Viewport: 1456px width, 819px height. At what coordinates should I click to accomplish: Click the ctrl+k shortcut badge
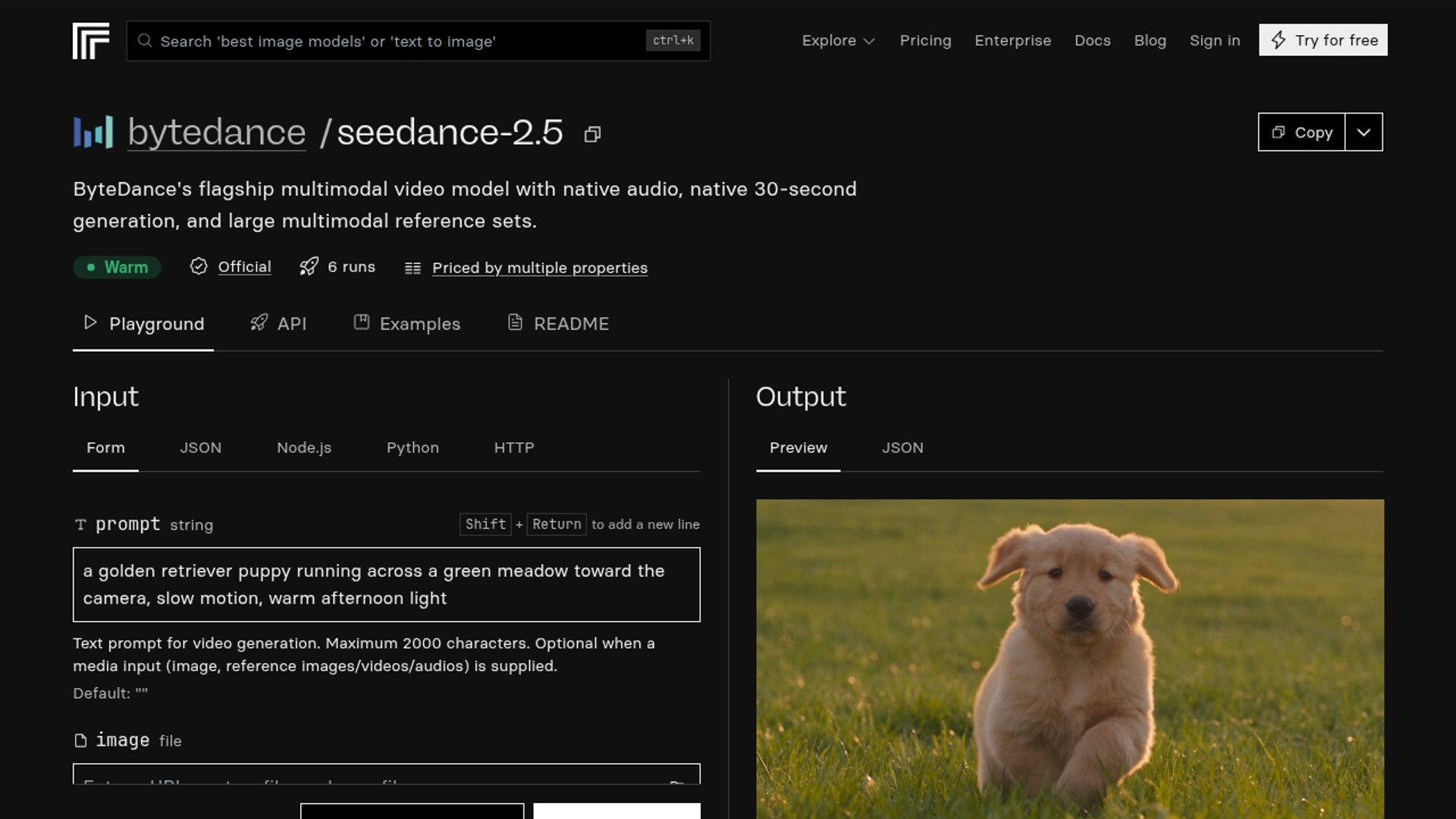click(x=673, y=40)
